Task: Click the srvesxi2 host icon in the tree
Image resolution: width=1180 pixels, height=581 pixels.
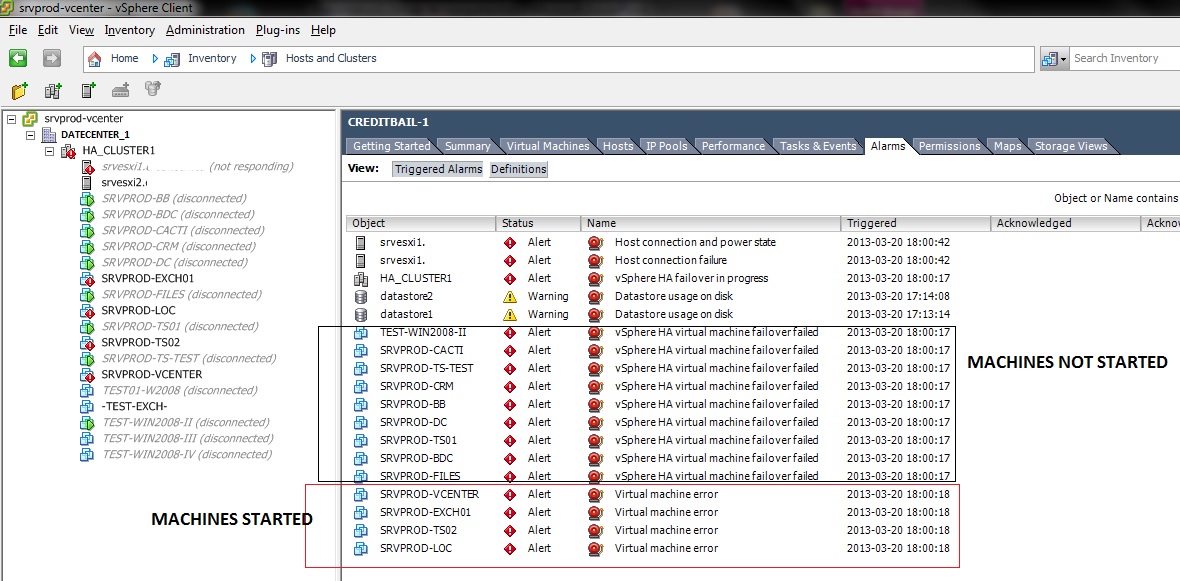Action: (x=87, y=182)
